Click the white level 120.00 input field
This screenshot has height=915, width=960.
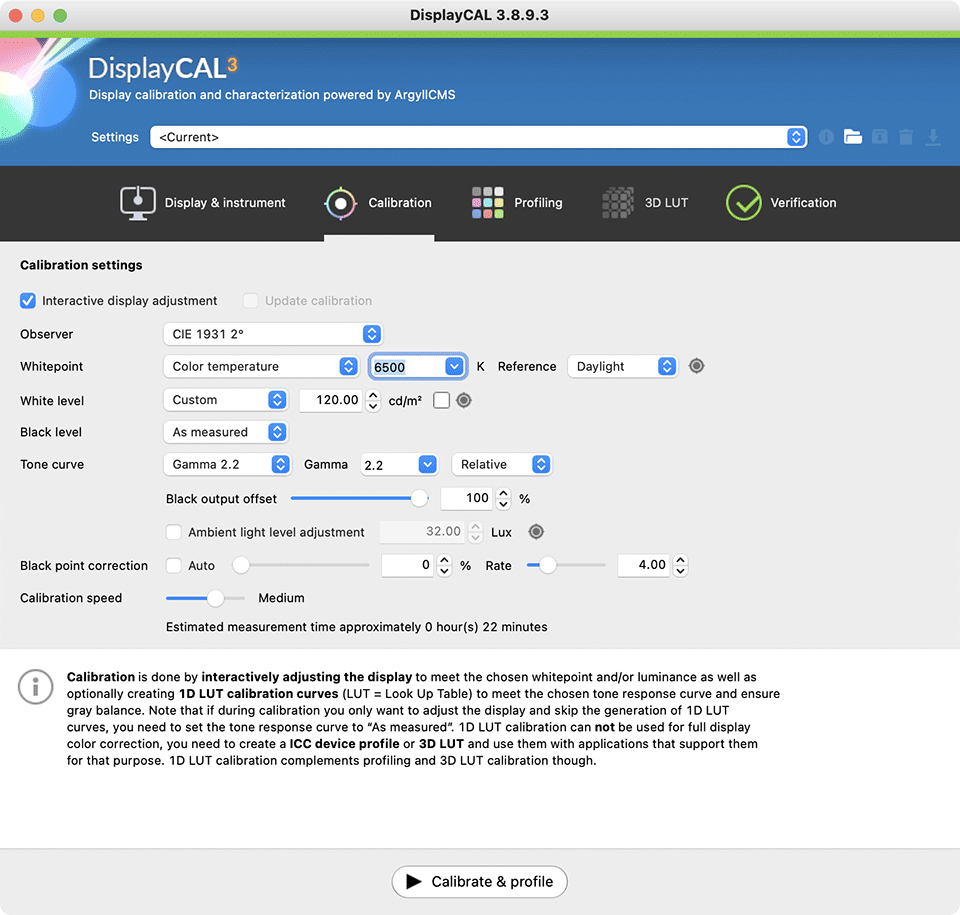tap(330, 400)
